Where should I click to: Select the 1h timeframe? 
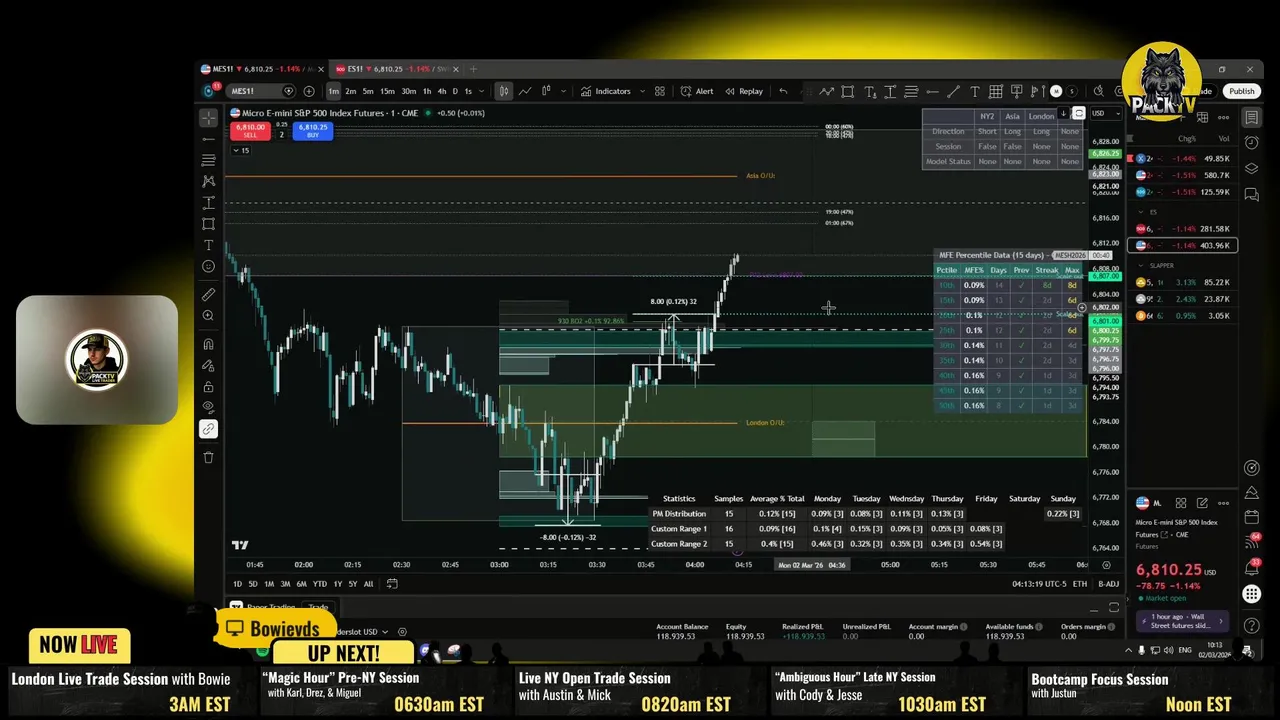(427, 91)
